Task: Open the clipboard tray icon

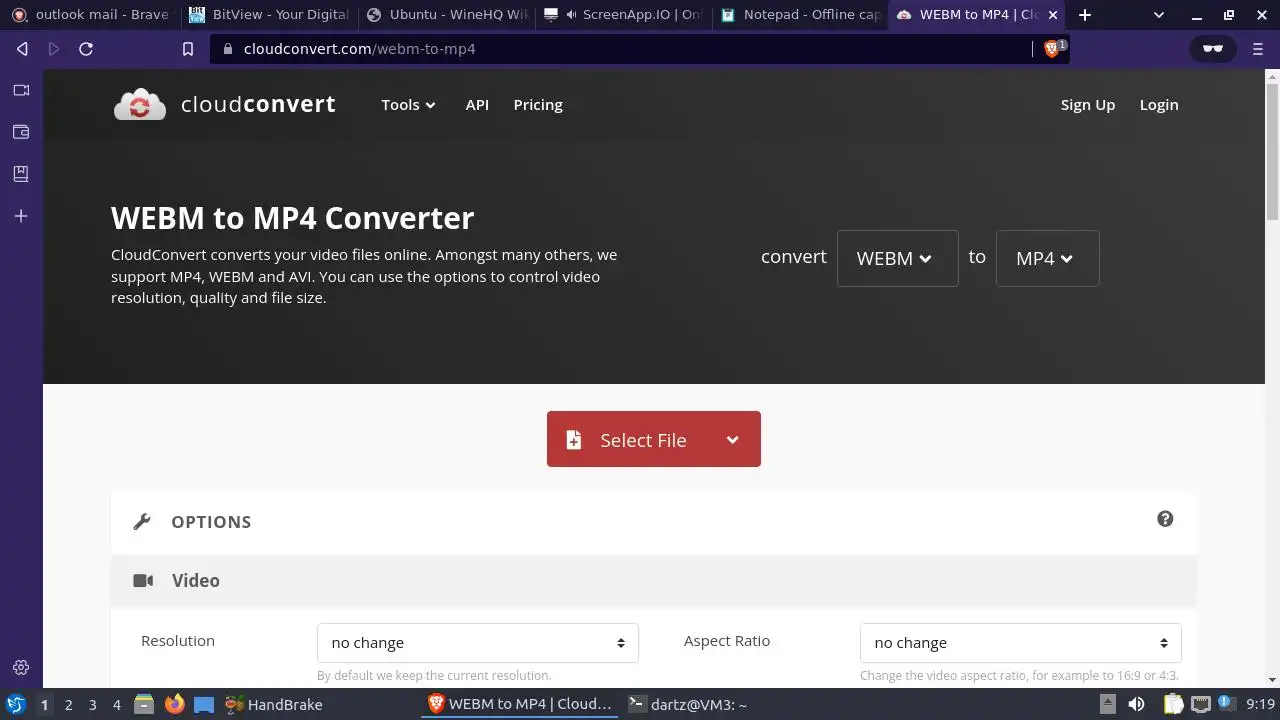Action: 1172,704
